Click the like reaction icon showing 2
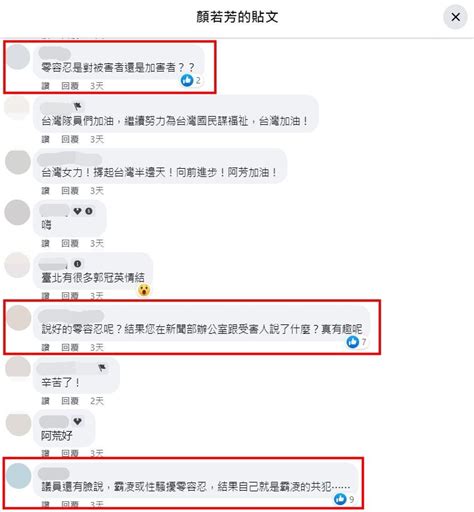This screenshot has width=474, height=512. (187, 80)
